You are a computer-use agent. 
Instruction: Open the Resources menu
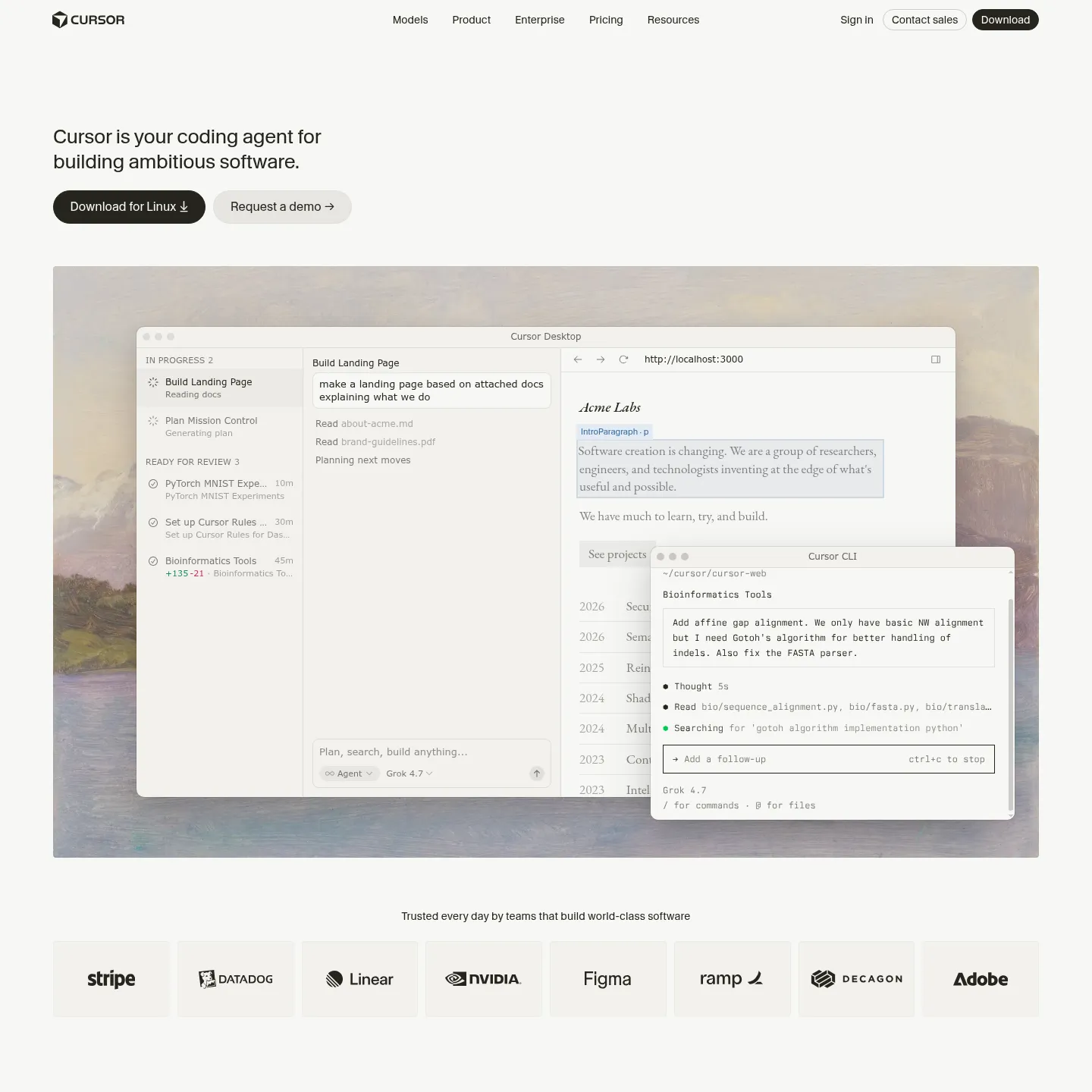click(x=673, y=20)
